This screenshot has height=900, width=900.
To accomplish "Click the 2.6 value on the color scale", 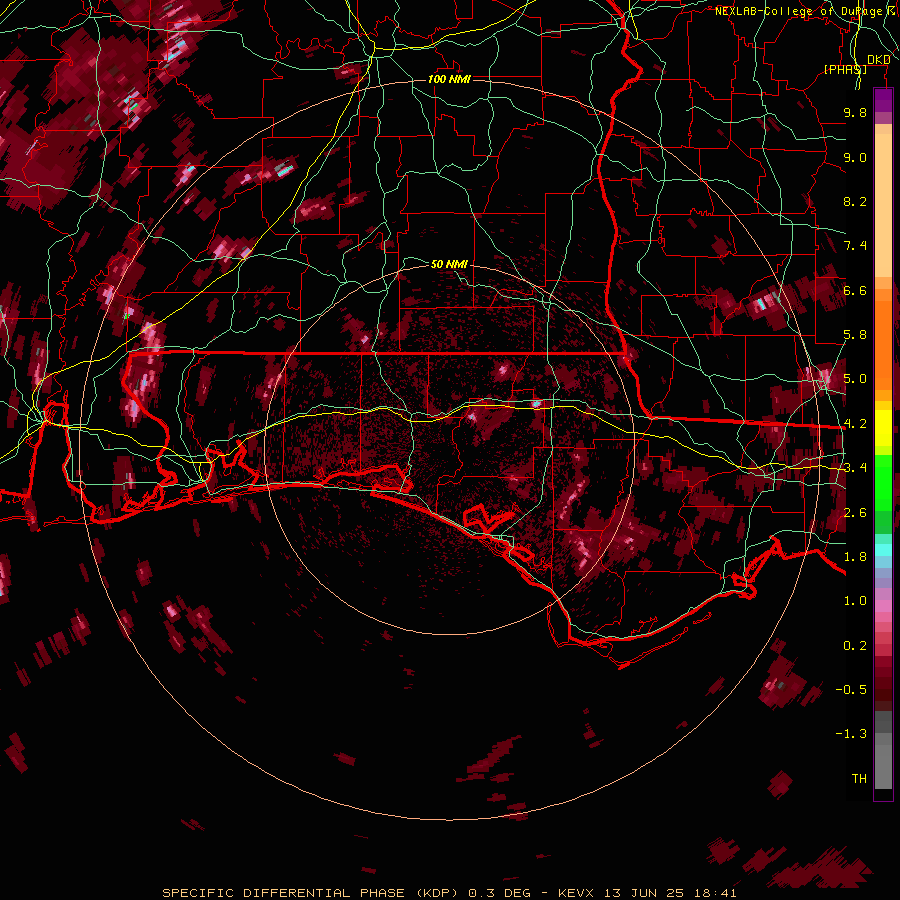I will [855, 513].
